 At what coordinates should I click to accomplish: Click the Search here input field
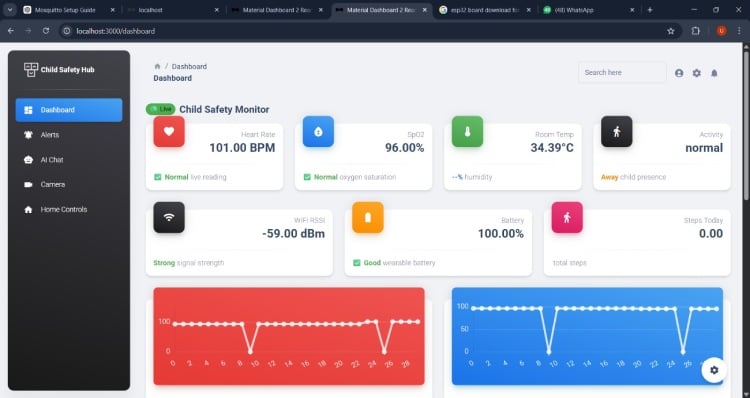[x=622, y=73]
